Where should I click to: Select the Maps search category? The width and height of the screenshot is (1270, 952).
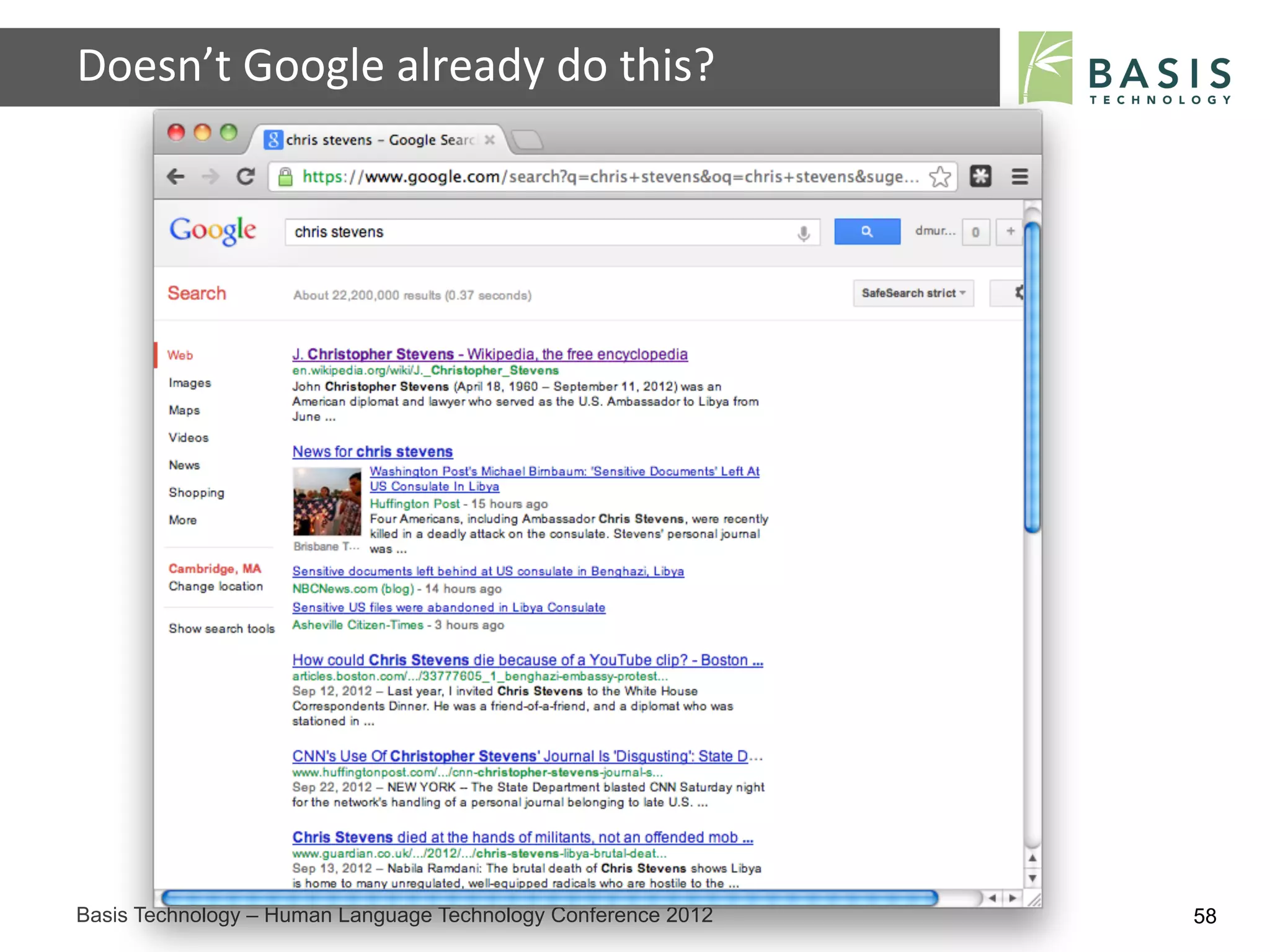tap(184, 410)
